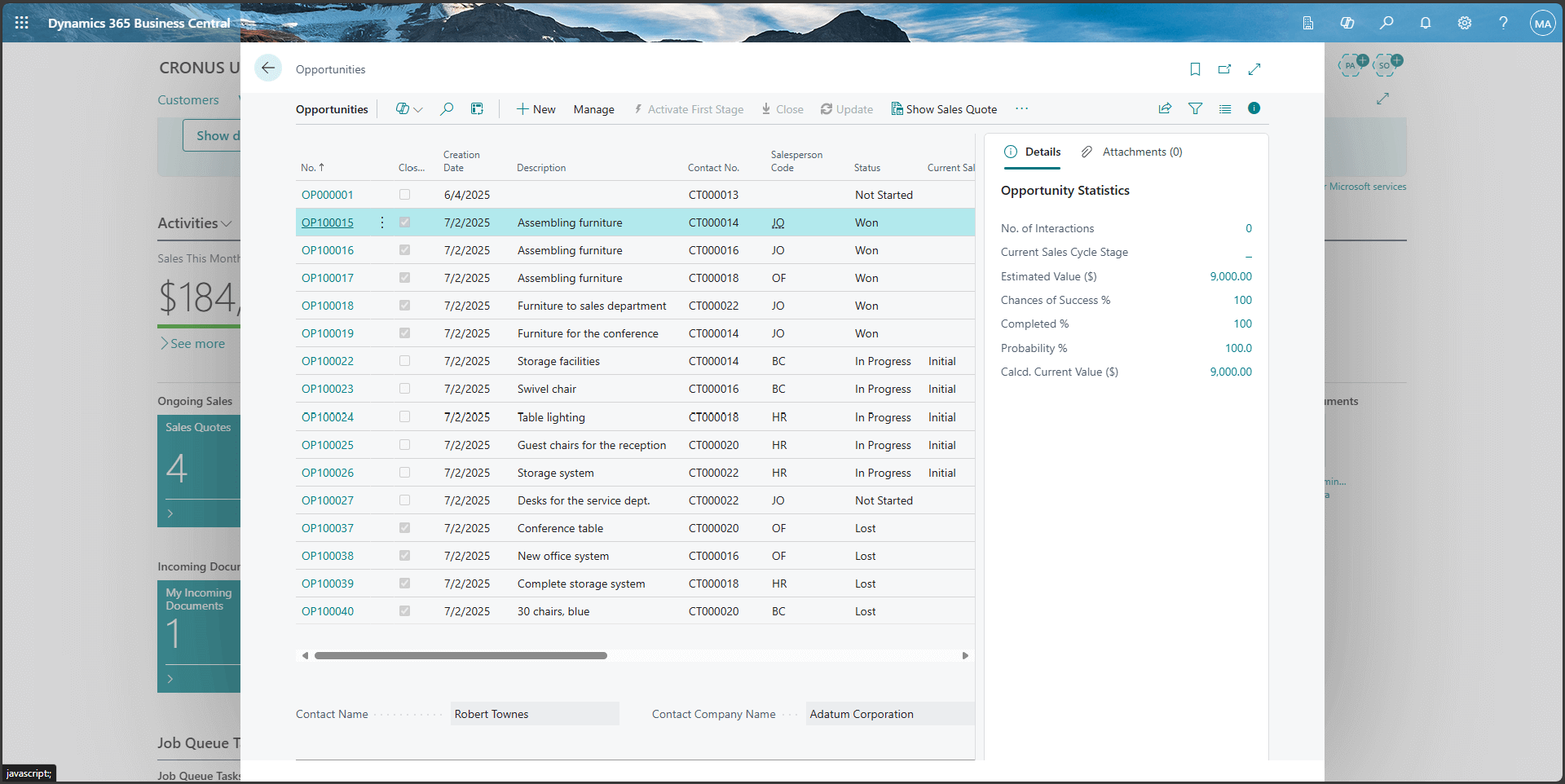Screen dimensions: 1565x784
Task: Check the Closed box for OP000001
Action: click(x=404, y=194)
